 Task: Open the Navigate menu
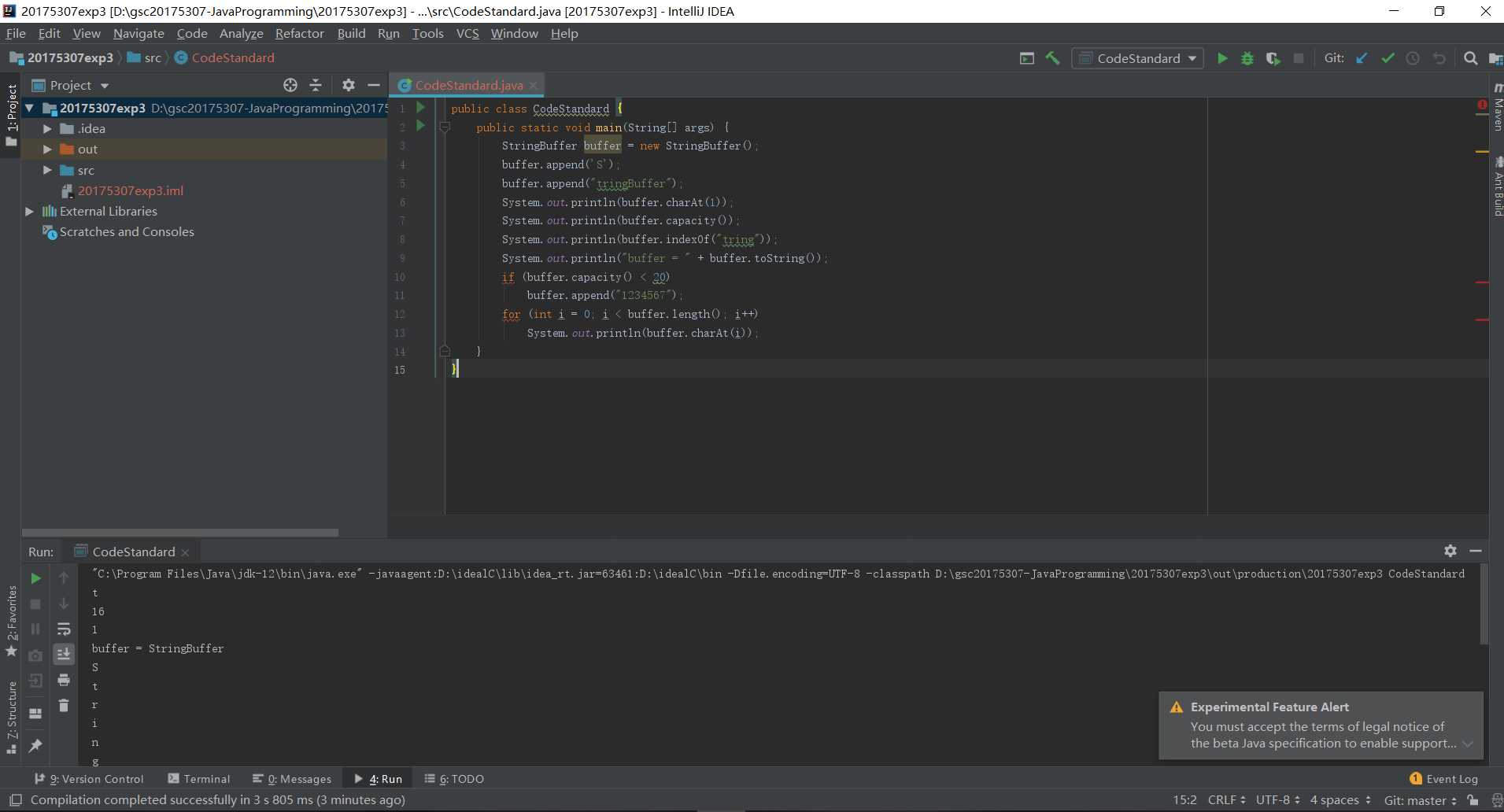click(x=139, y=33)
